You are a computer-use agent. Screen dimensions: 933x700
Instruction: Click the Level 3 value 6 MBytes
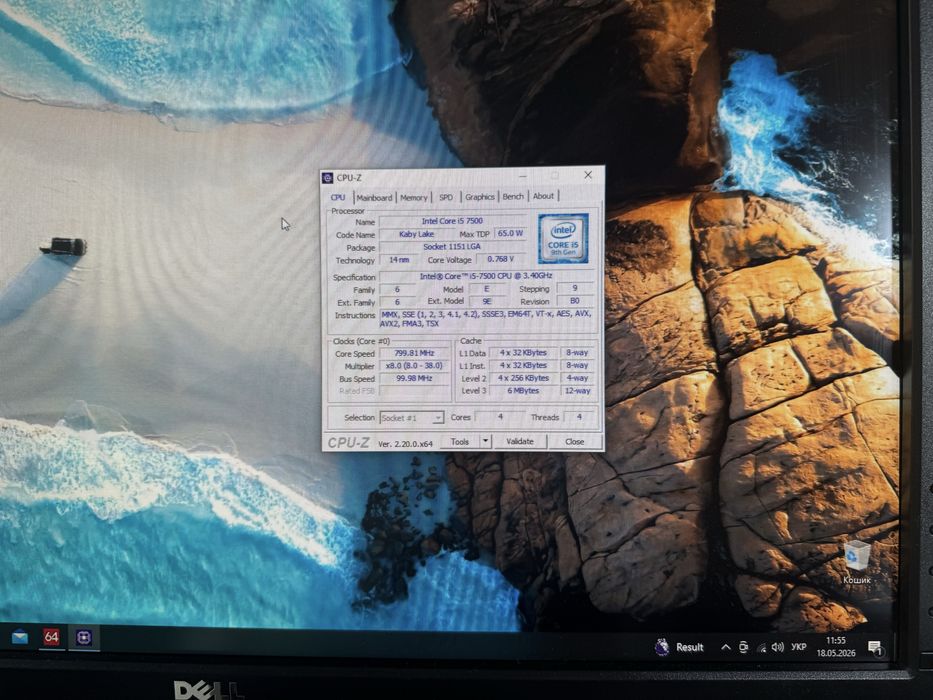point(524,391)
